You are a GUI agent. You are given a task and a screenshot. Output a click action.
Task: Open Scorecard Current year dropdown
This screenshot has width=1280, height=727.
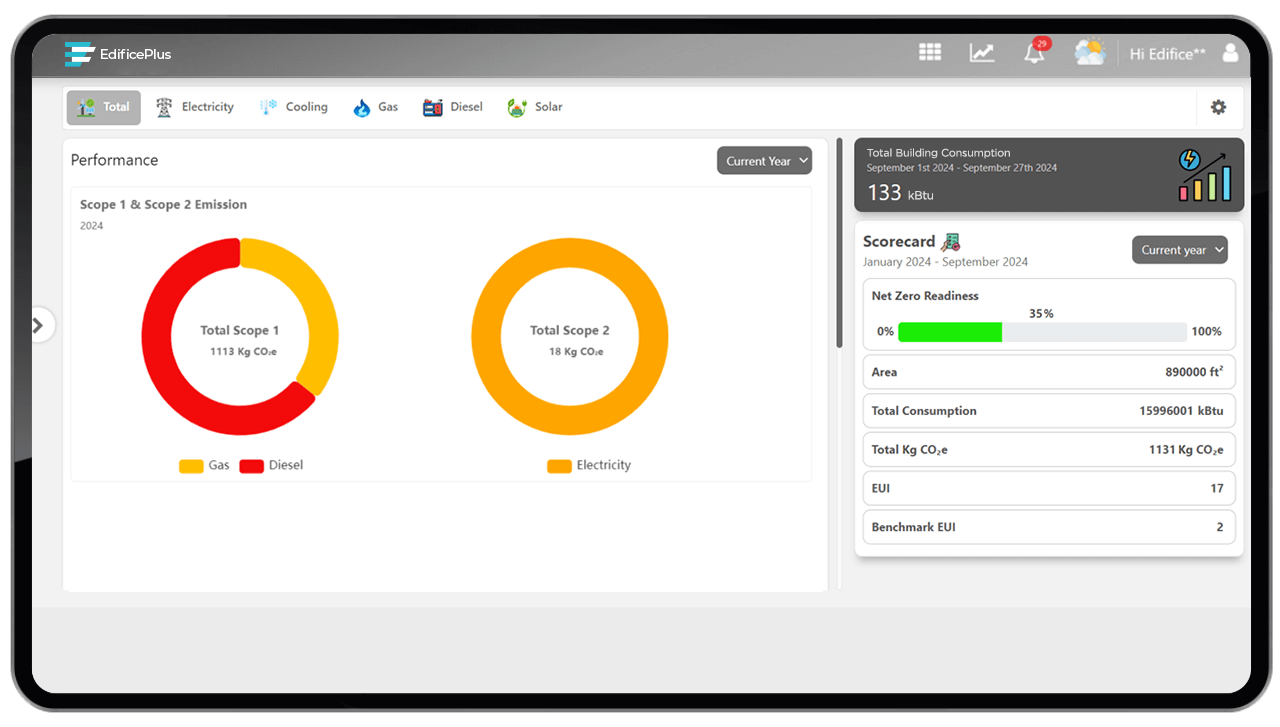point(1180,250)
